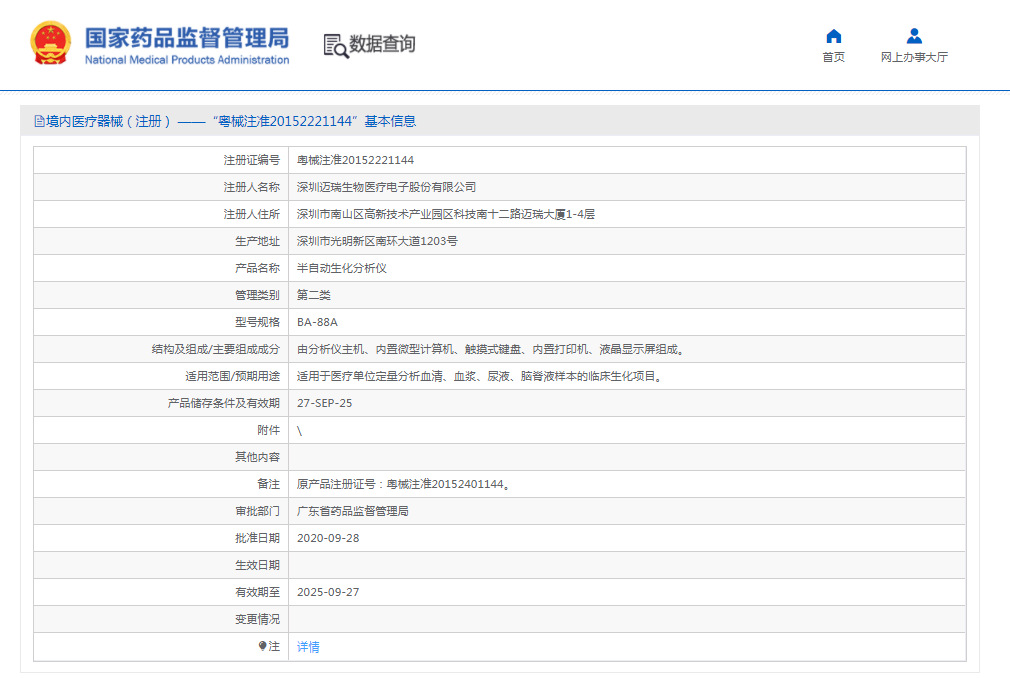Image resolution: width=1010 pixels, height=679 pixels.
Task: Click the national emblem logo
Action: 51,44
